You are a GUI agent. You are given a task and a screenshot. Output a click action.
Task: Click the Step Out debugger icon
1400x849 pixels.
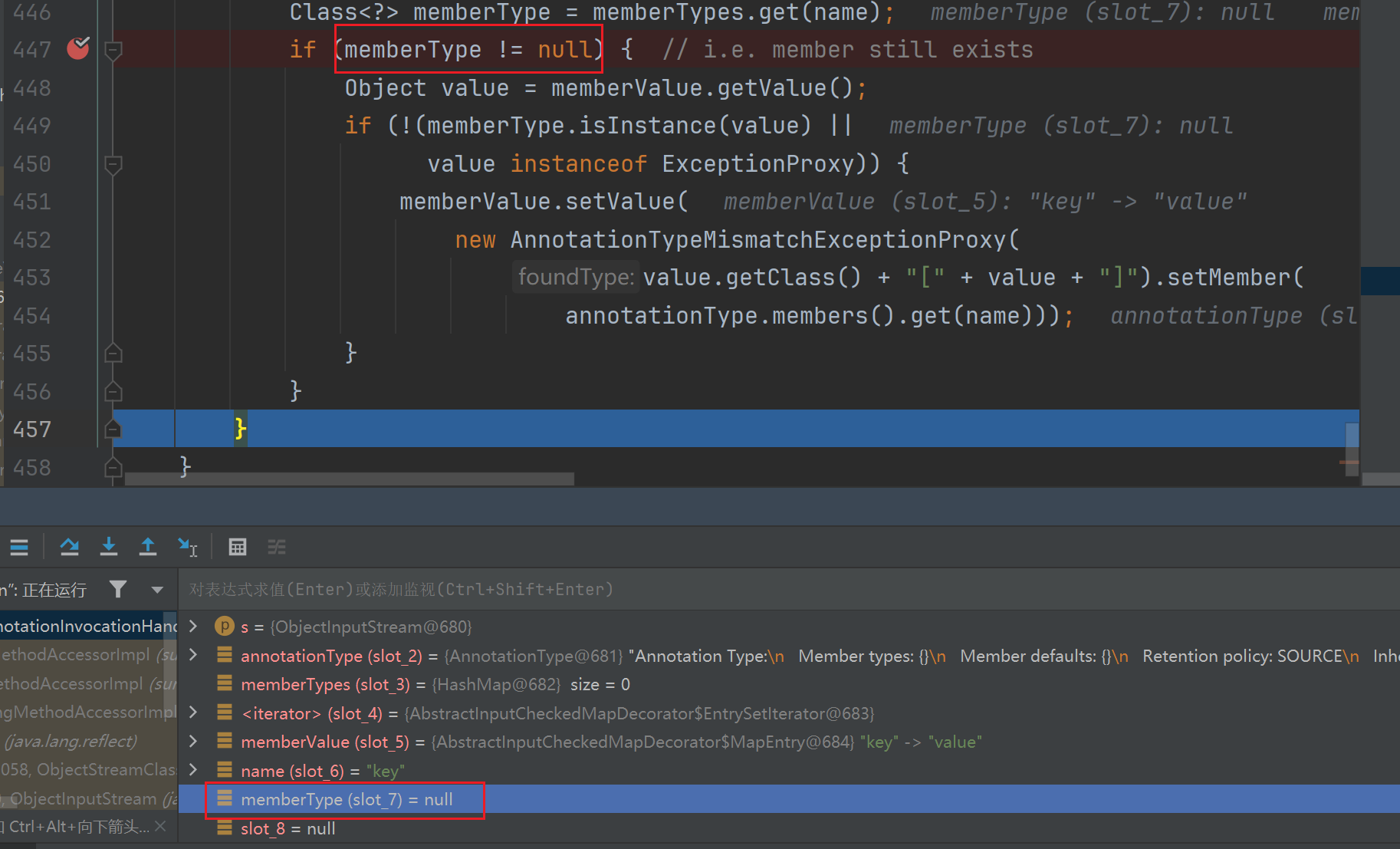pyautogui.click(x=148, y=547)
